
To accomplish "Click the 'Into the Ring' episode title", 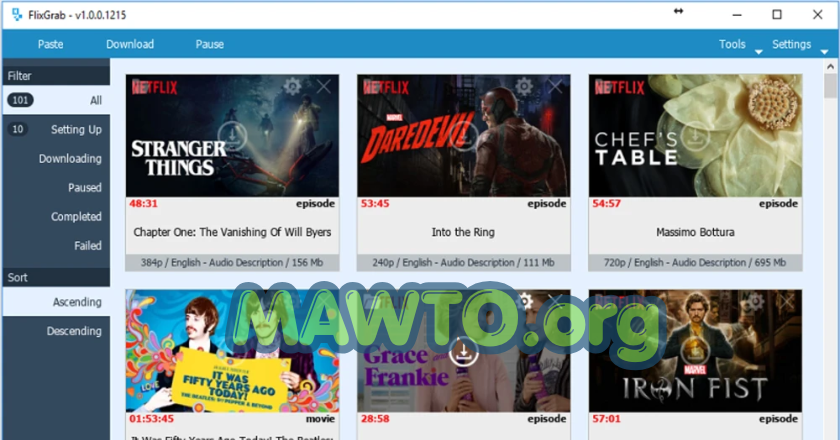I will pyautogui.click(x=463, y=232).
